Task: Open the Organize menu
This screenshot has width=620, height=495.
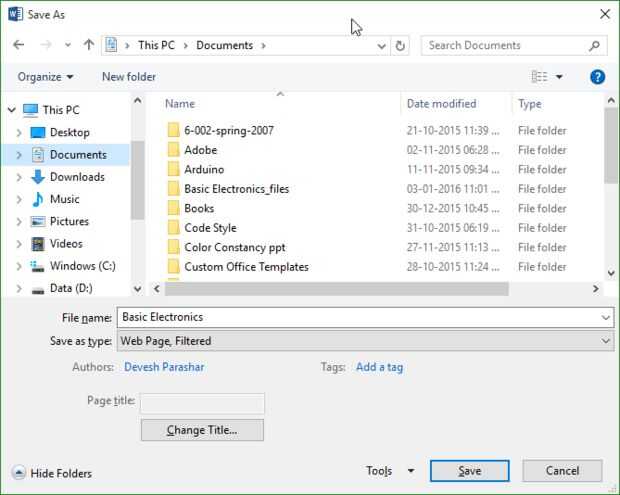Action: (x=46, y=77)
